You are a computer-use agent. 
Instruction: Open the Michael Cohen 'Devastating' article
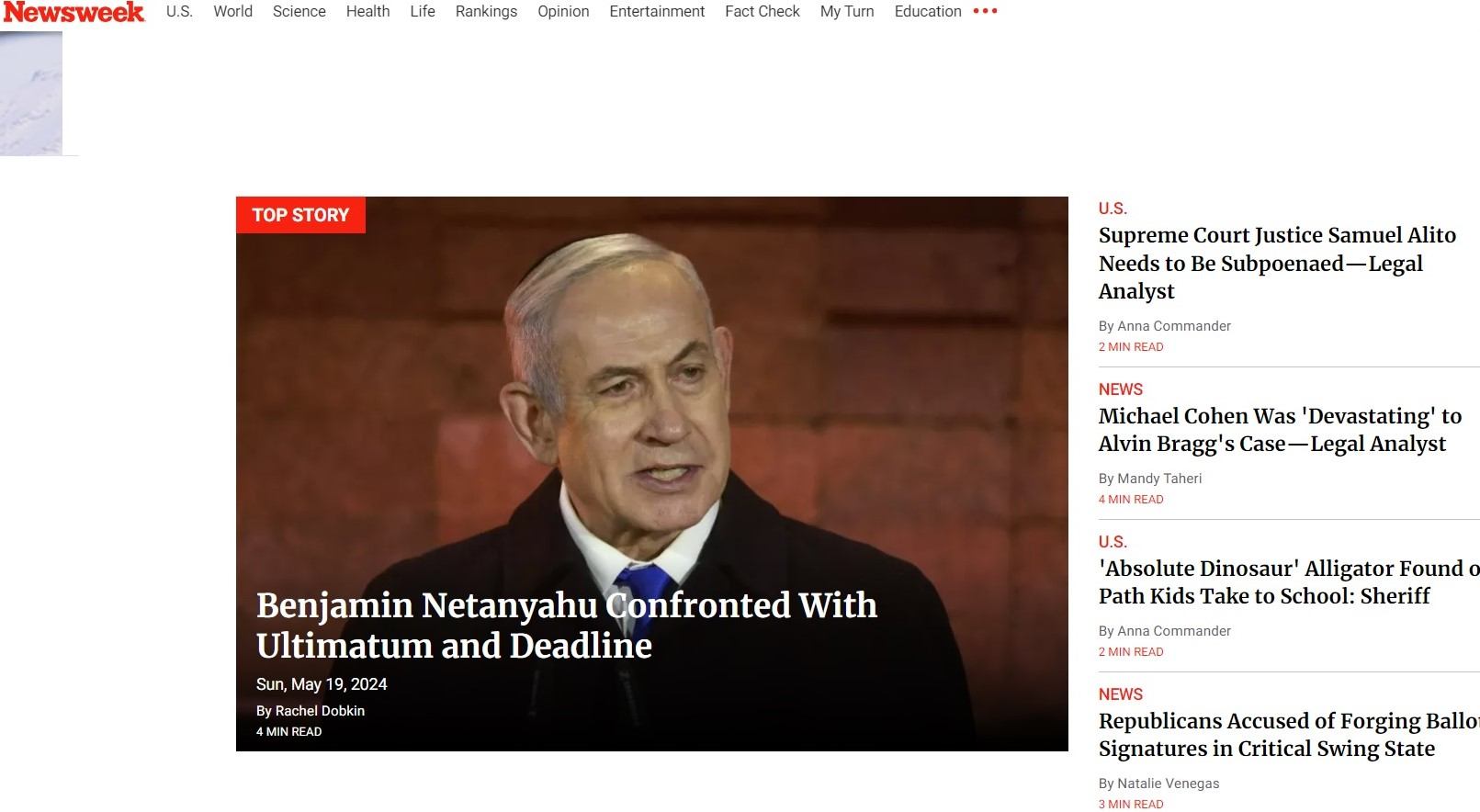pos(1280,430)
